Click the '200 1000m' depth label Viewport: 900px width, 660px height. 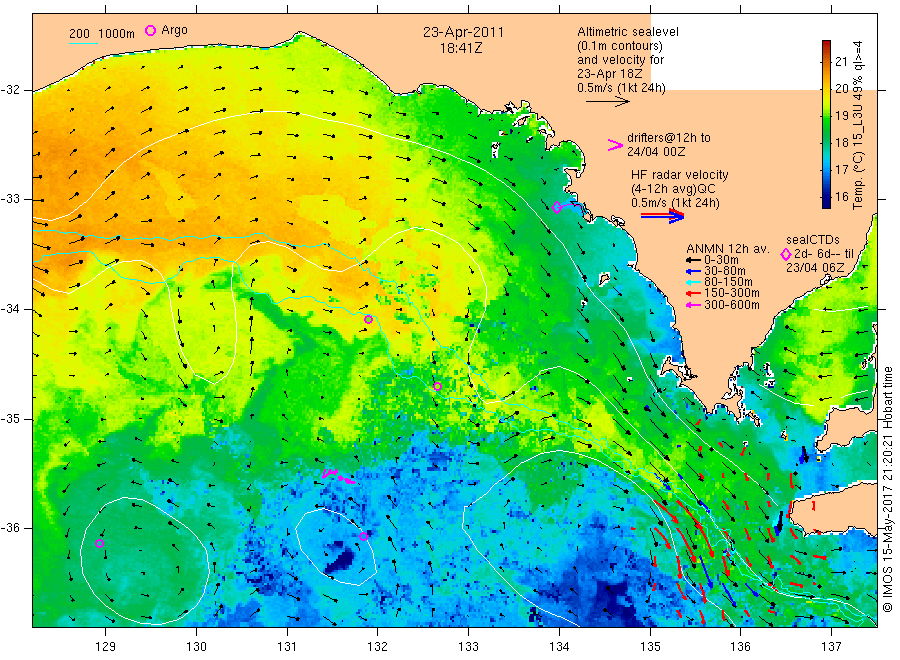point(102,34)
